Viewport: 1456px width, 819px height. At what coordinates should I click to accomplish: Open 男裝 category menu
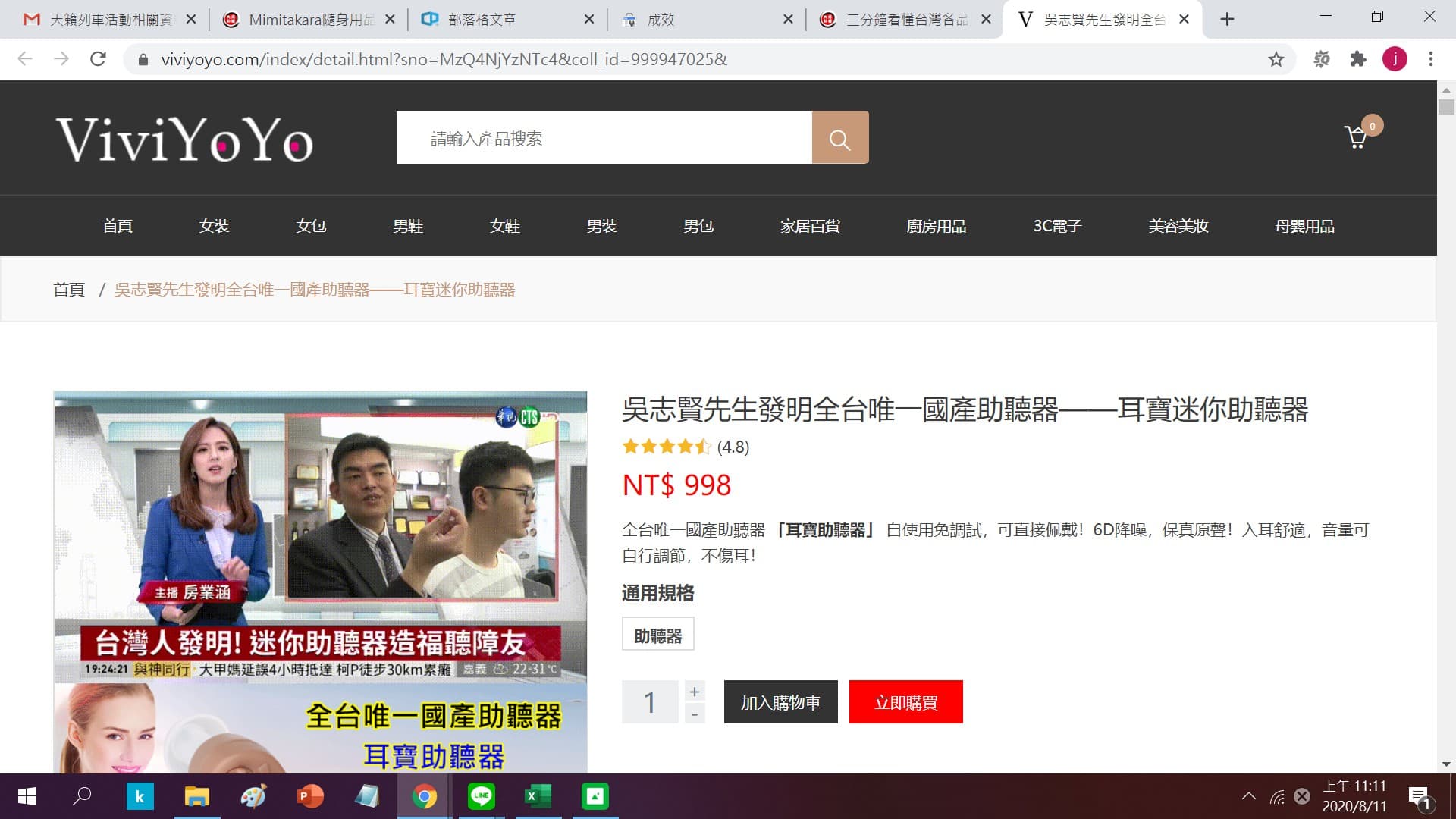coord(601,226)
